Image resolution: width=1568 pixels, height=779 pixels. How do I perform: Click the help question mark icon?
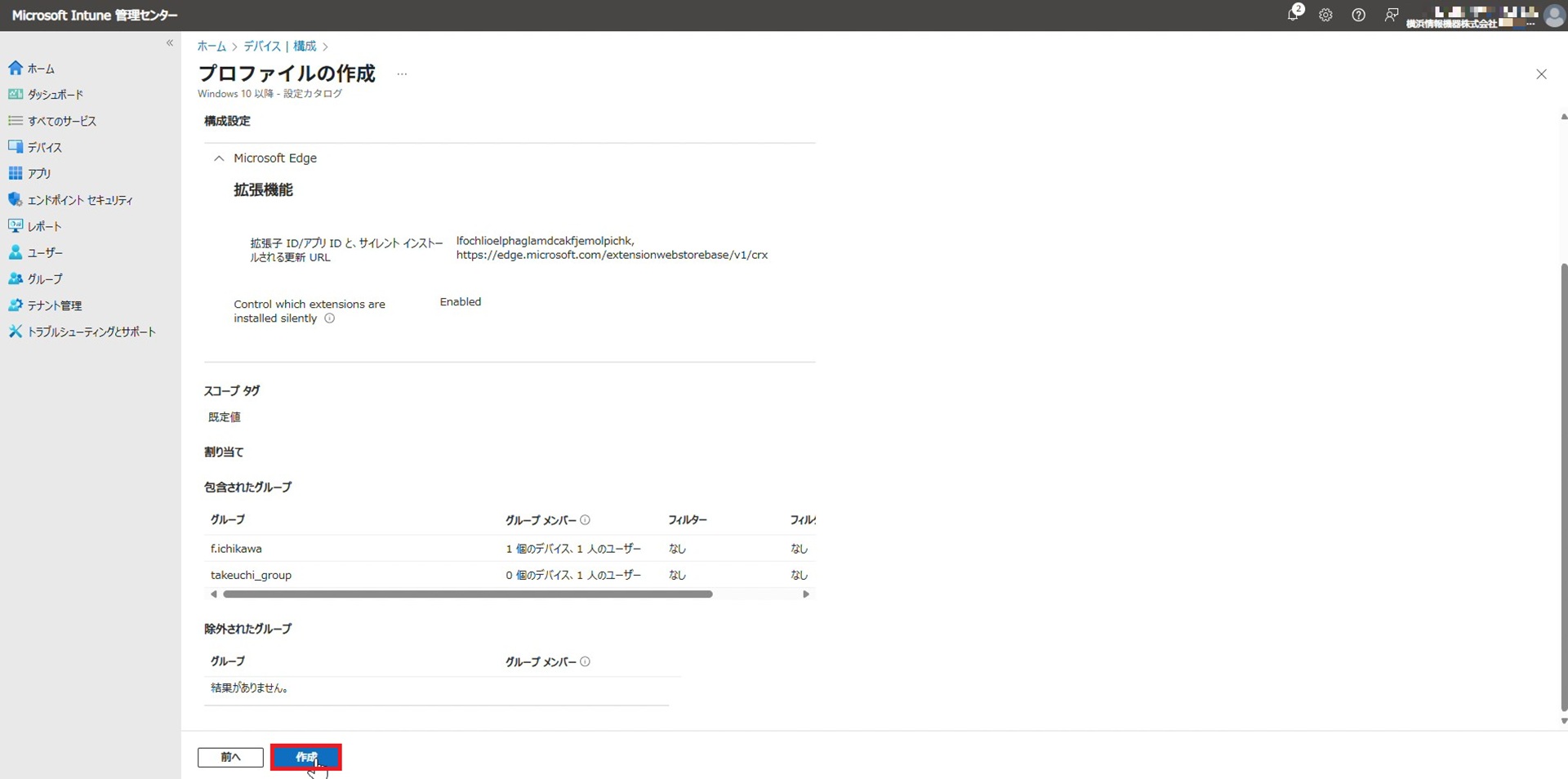coord(1358,16)
